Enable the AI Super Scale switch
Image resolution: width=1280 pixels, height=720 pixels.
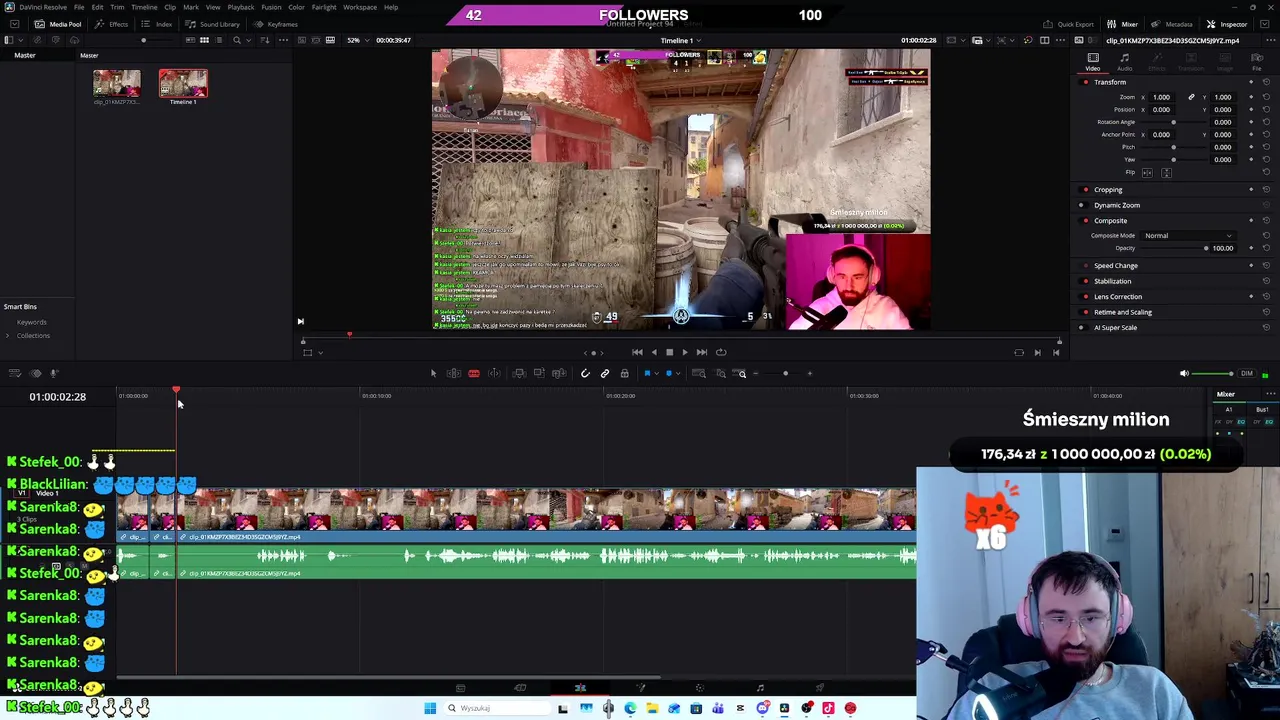coord(1081,327)
